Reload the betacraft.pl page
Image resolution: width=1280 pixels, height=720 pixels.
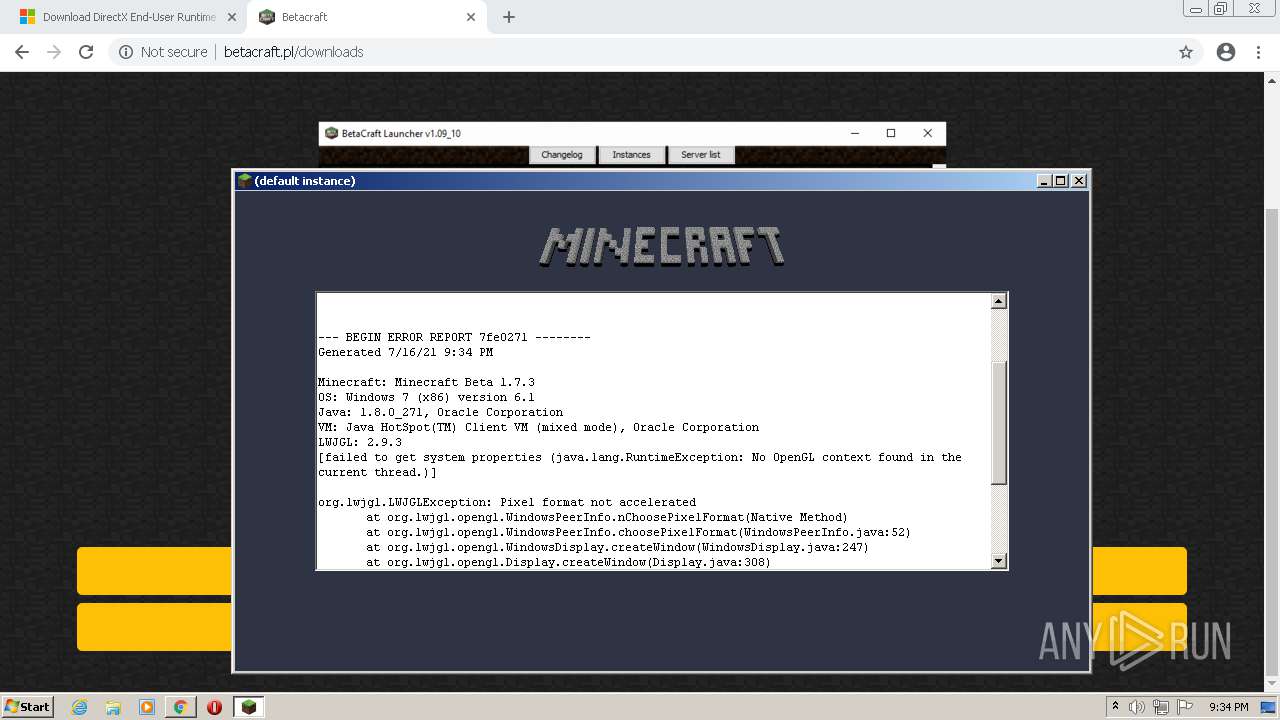[x=86, y=52]
